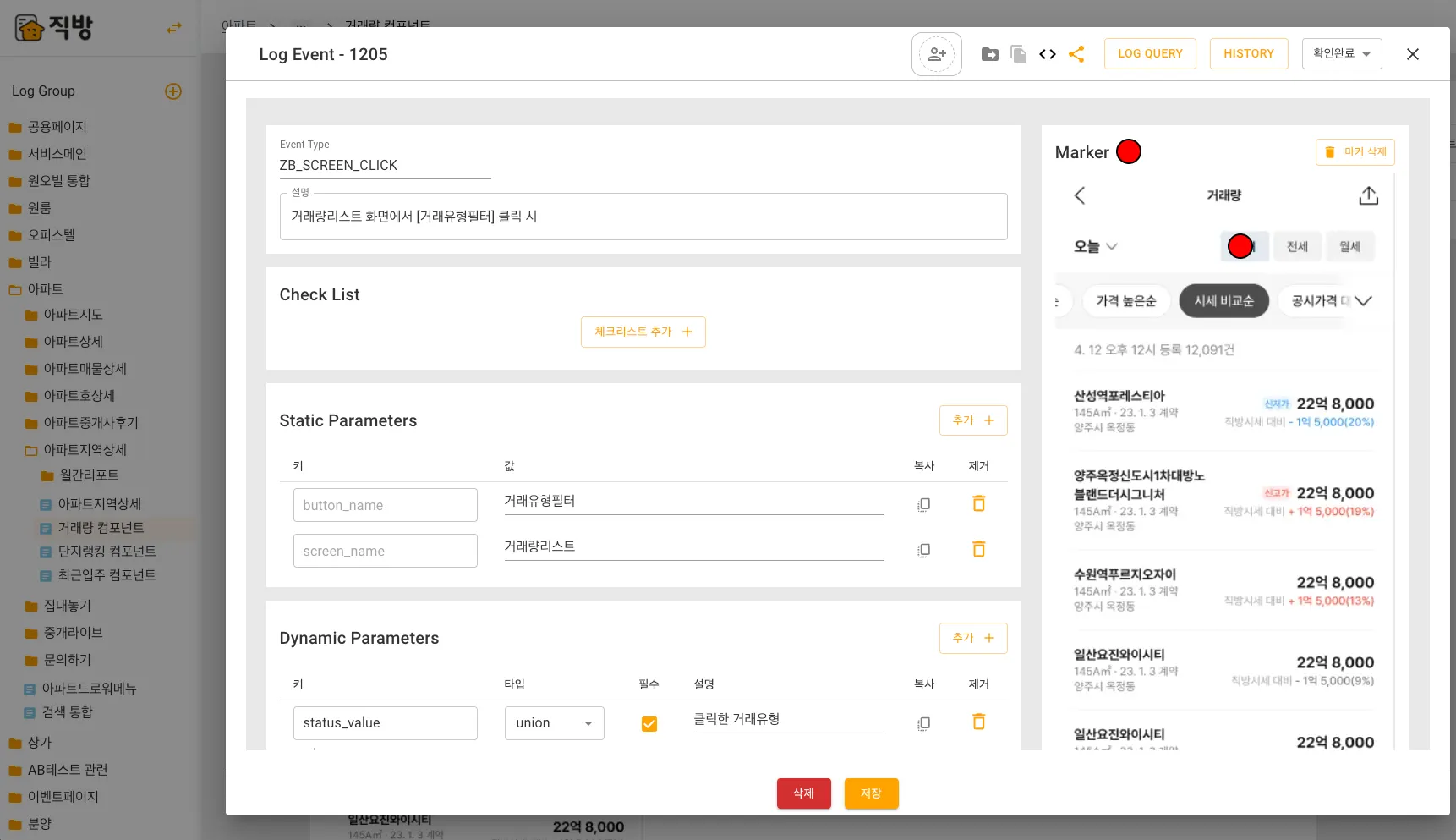Select the 가격 높은순 sort chip
Viewport: 1456px width, 840px height.
[x=1126, y=301]
